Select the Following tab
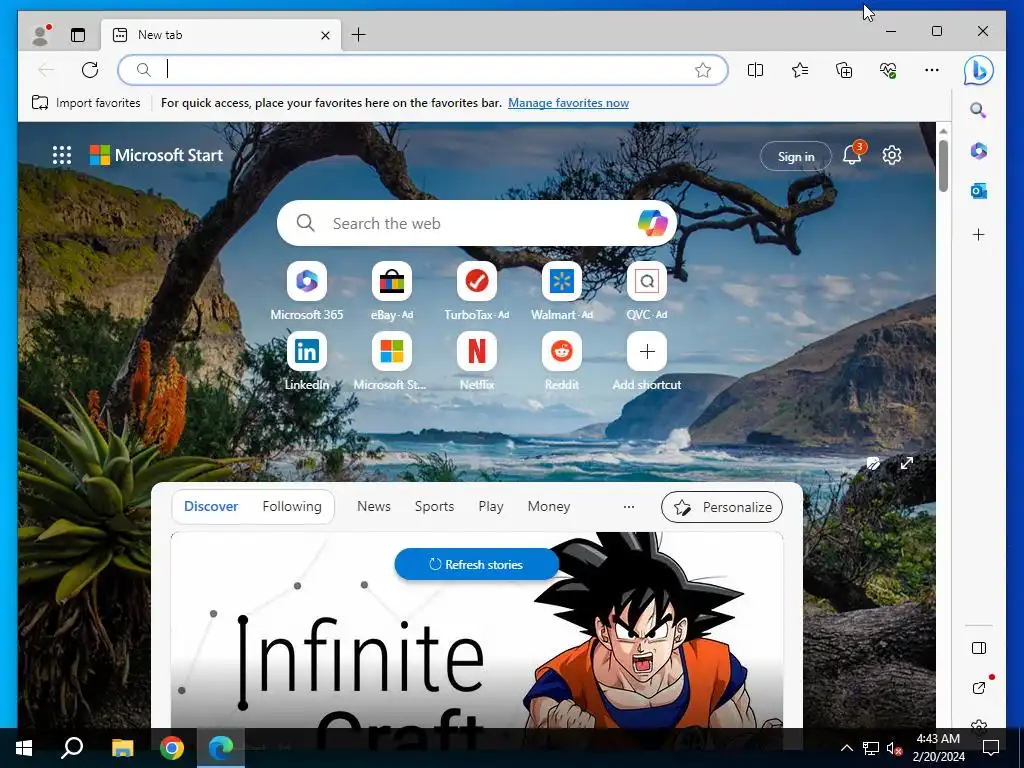 click(292, 506)
